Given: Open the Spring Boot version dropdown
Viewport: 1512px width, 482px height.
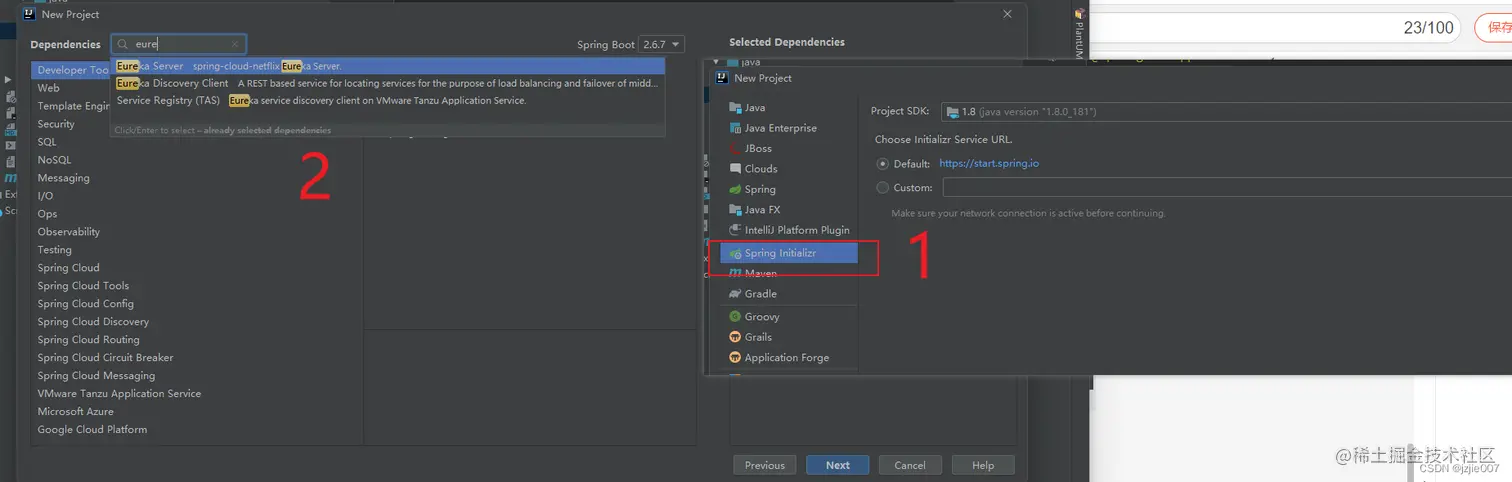Looking at the screenshot, I should point(663,44).
